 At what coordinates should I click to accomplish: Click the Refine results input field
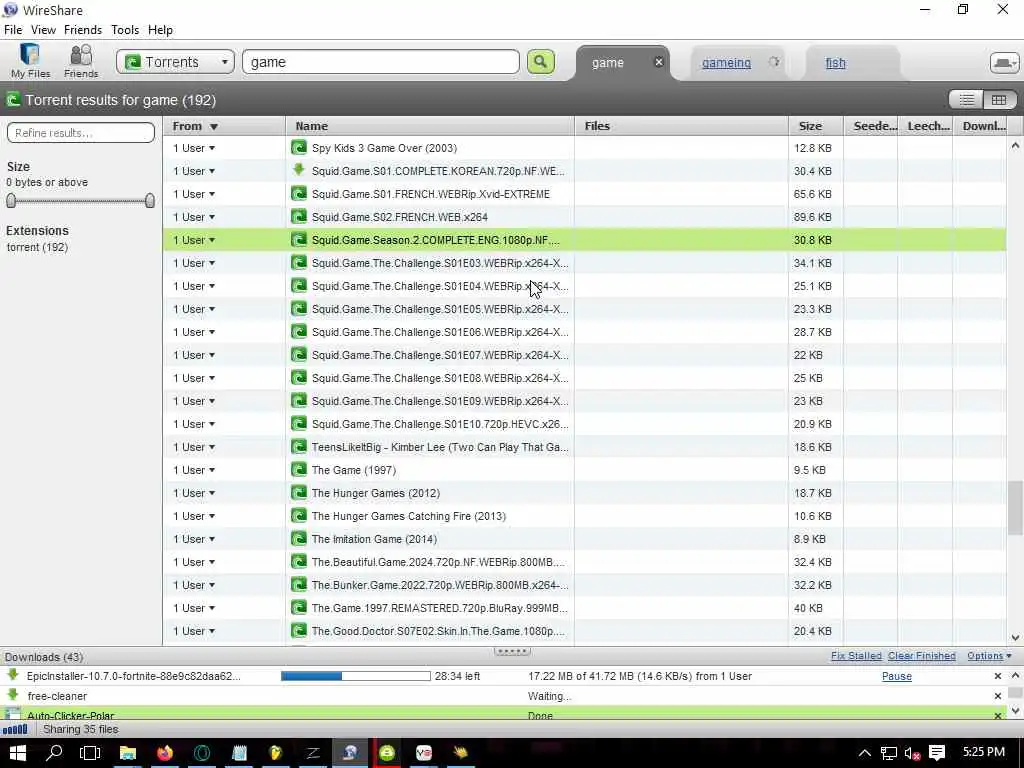81,133
